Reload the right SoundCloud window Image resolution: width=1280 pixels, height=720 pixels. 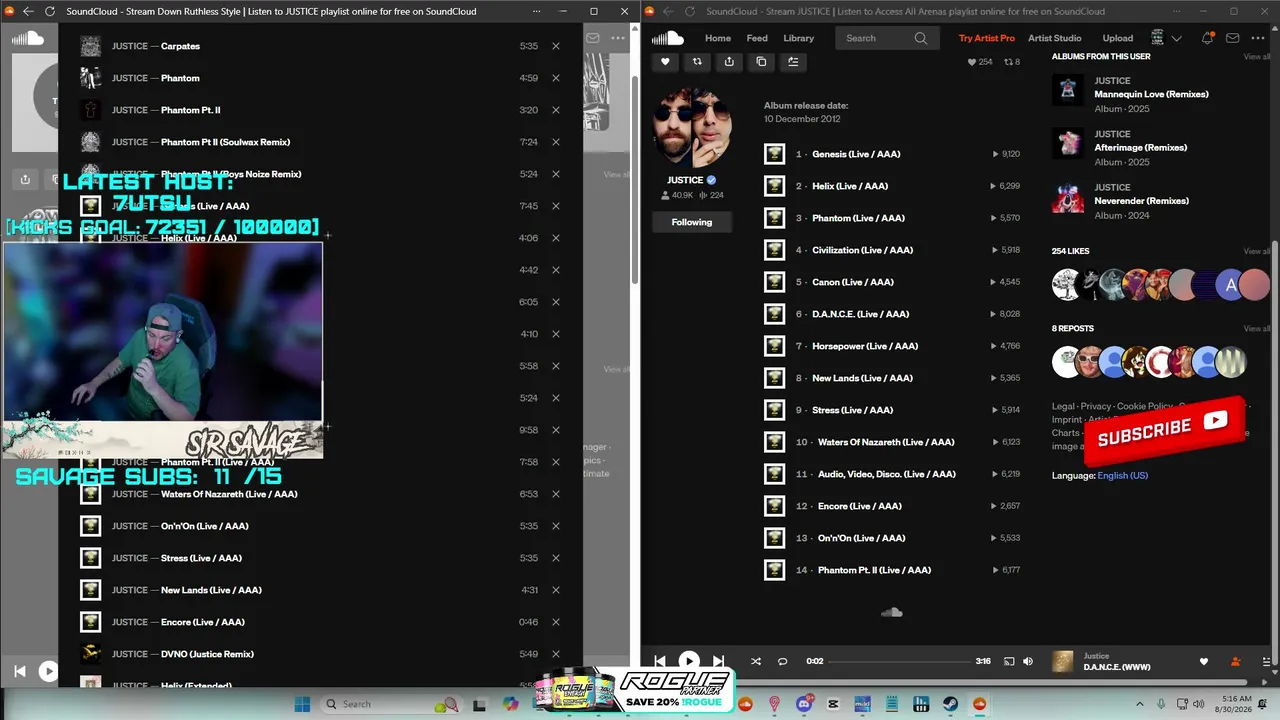pos(689,12)
